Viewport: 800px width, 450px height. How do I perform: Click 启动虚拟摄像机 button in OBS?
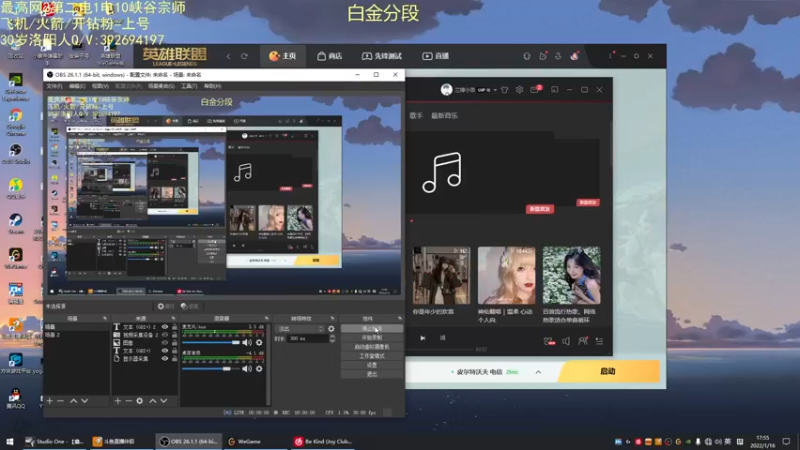[372, 347]
